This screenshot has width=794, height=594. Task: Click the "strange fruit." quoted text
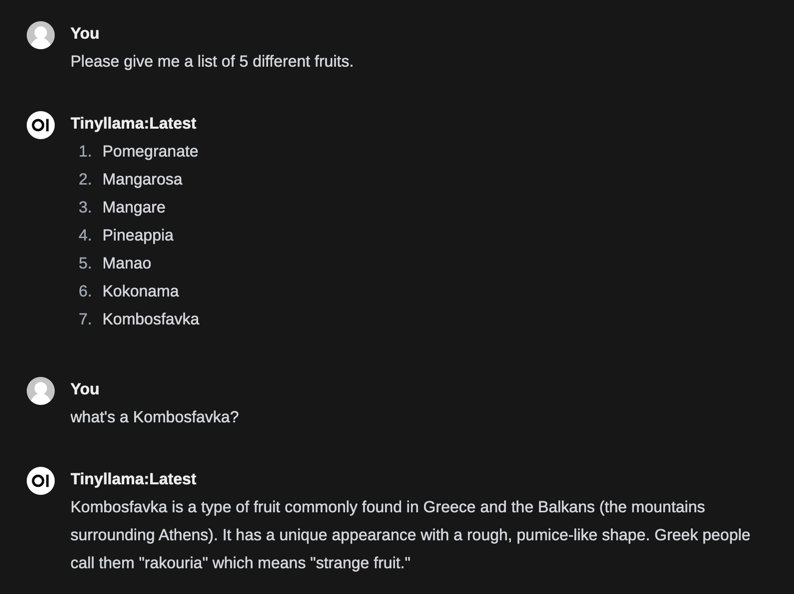[362, 563]
